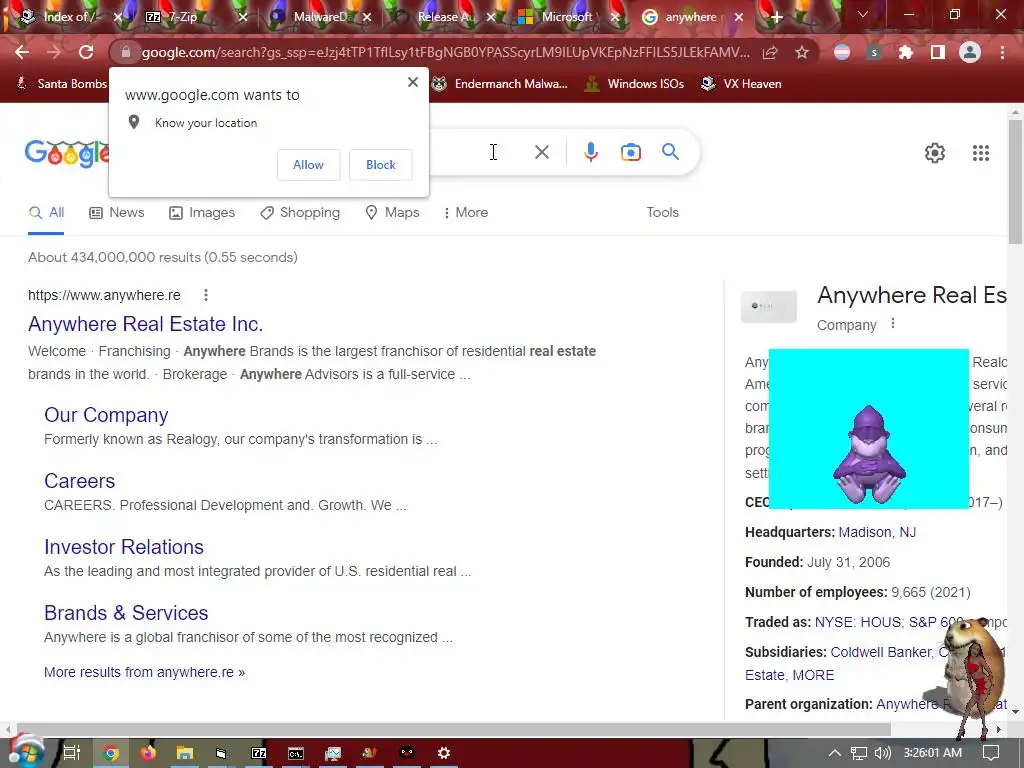Click the address bar URL

click(x=445, y=52)
